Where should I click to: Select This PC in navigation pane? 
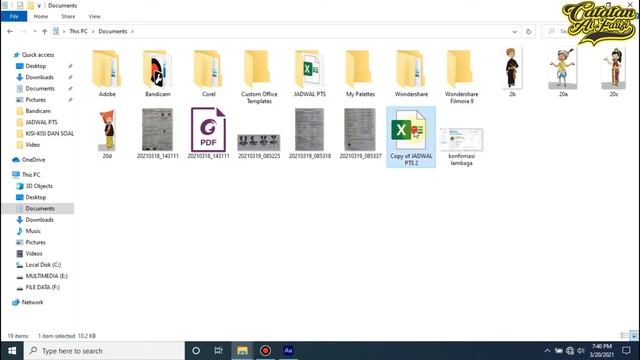coord(31,175)
